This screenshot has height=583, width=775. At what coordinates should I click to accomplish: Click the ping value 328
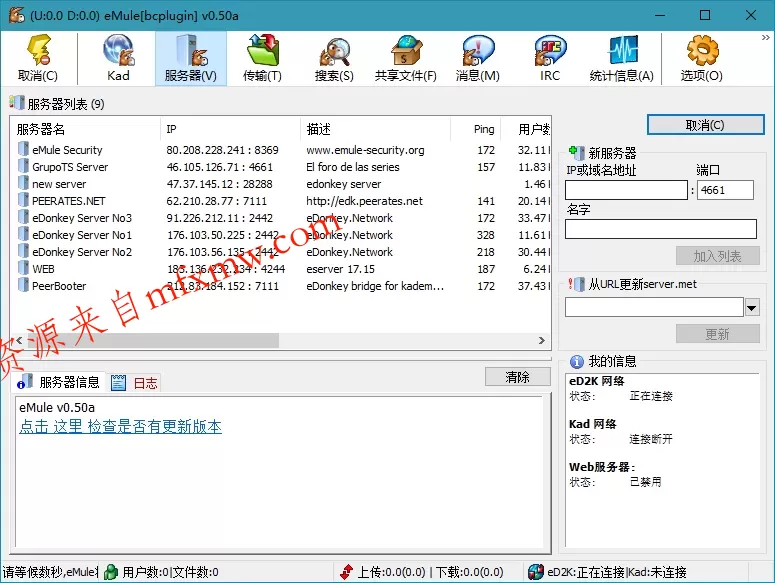click(x=485, y=235)
